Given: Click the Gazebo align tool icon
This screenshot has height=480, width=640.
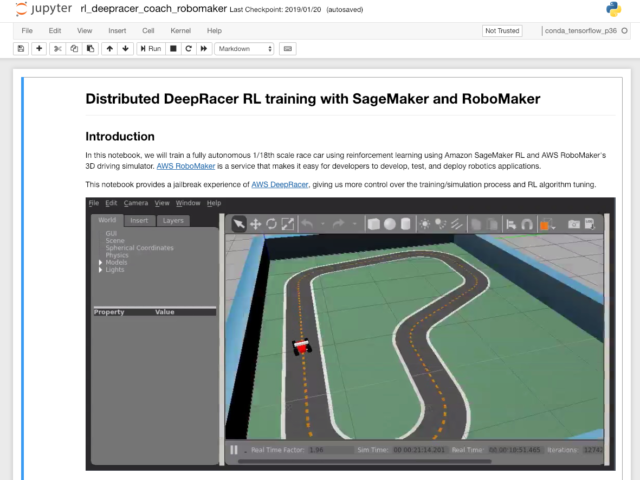Looking at the screenshot, I should [x=511, y=224].
